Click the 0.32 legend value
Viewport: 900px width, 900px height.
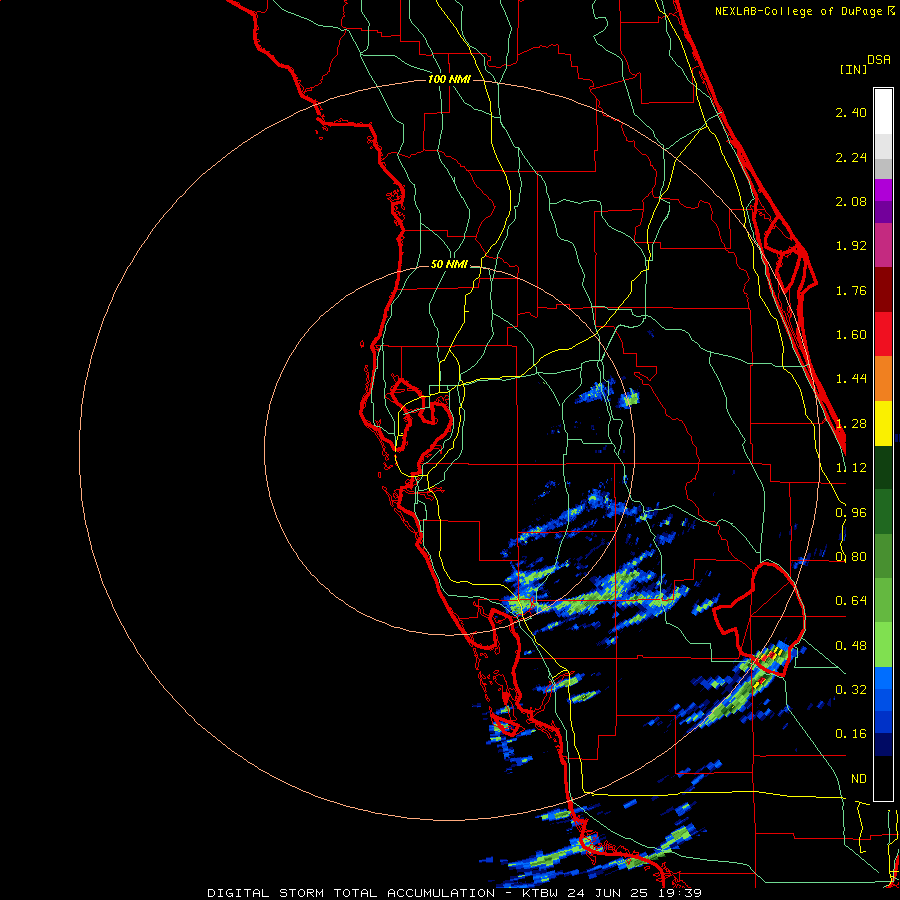851,690
